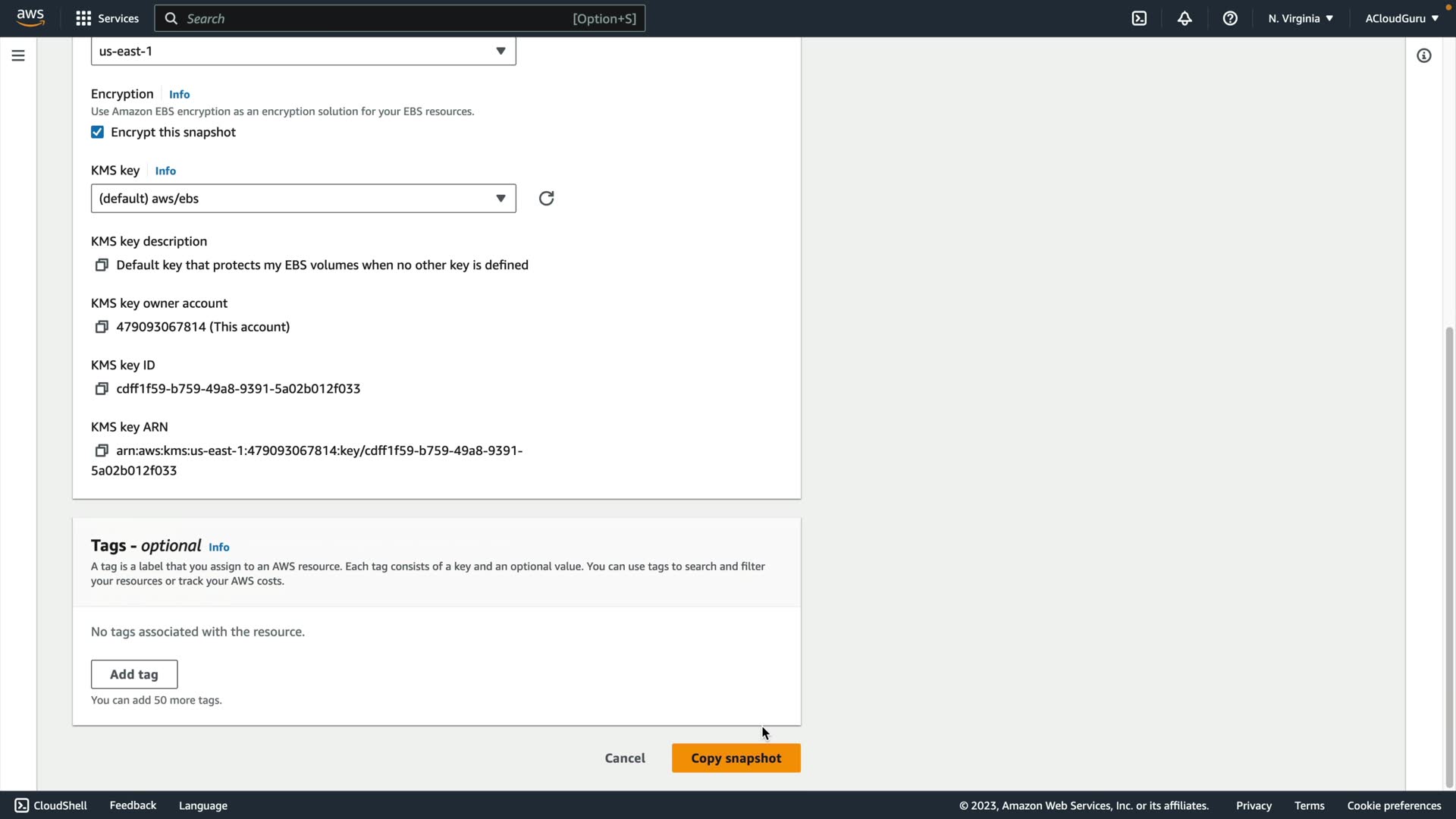Refresh the KMS key list
The width and height of the screenshot is (1456, 819).
coord(546,199)
